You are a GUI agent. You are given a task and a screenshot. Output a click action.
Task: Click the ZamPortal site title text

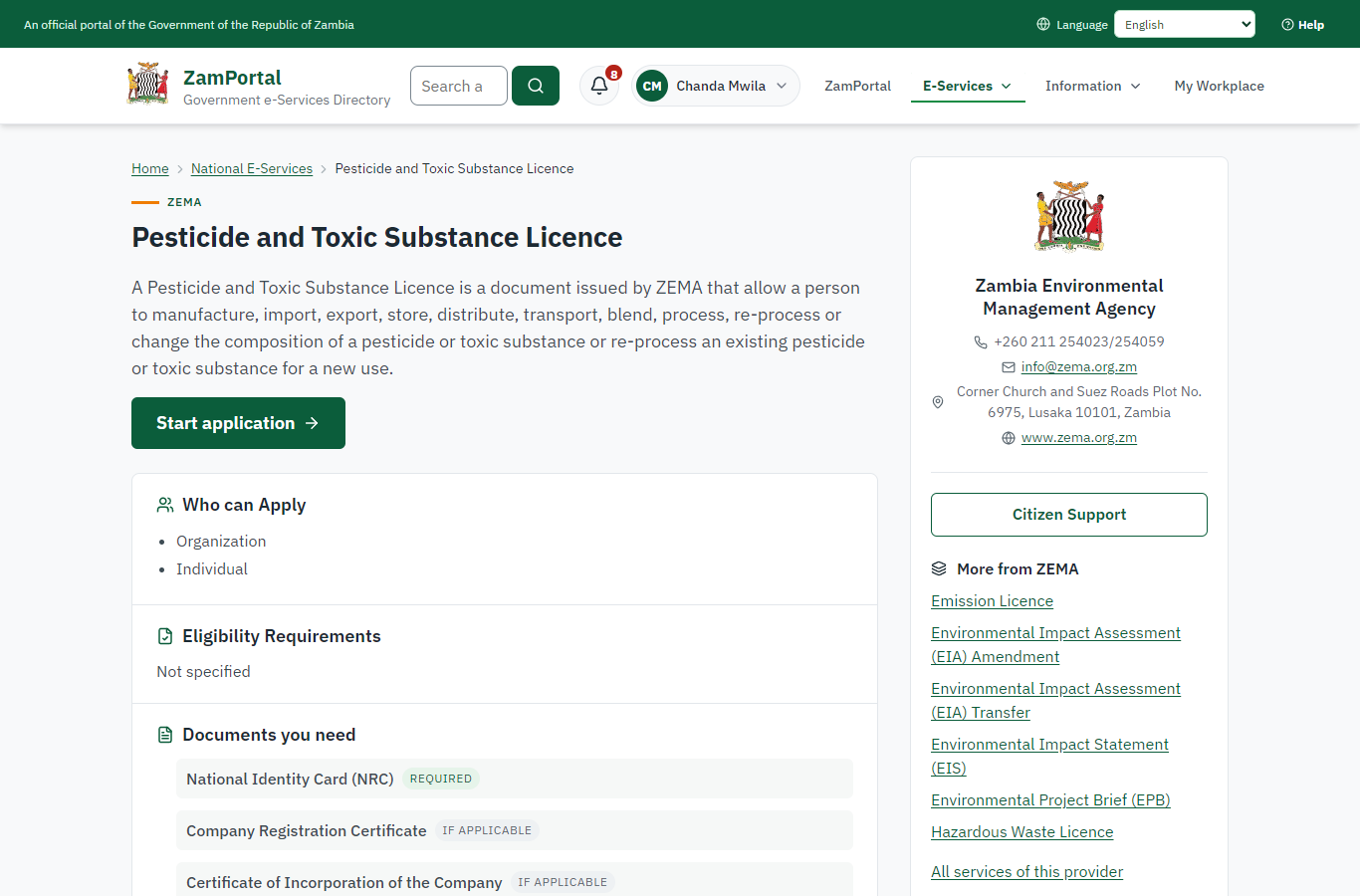[x=232, y=78]
